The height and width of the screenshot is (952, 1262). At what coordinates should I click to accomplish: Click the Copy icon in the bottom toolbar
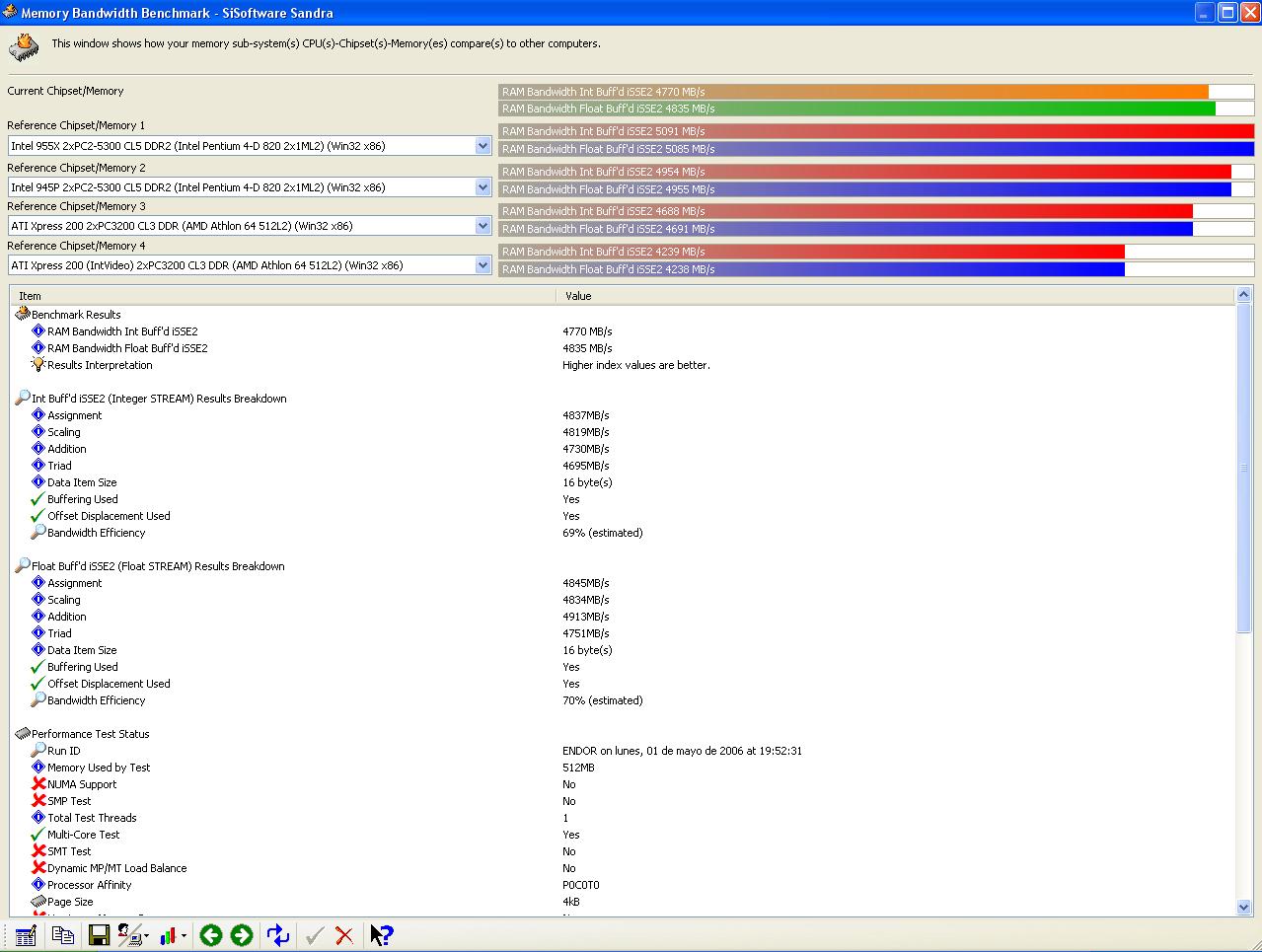(63, 935)
